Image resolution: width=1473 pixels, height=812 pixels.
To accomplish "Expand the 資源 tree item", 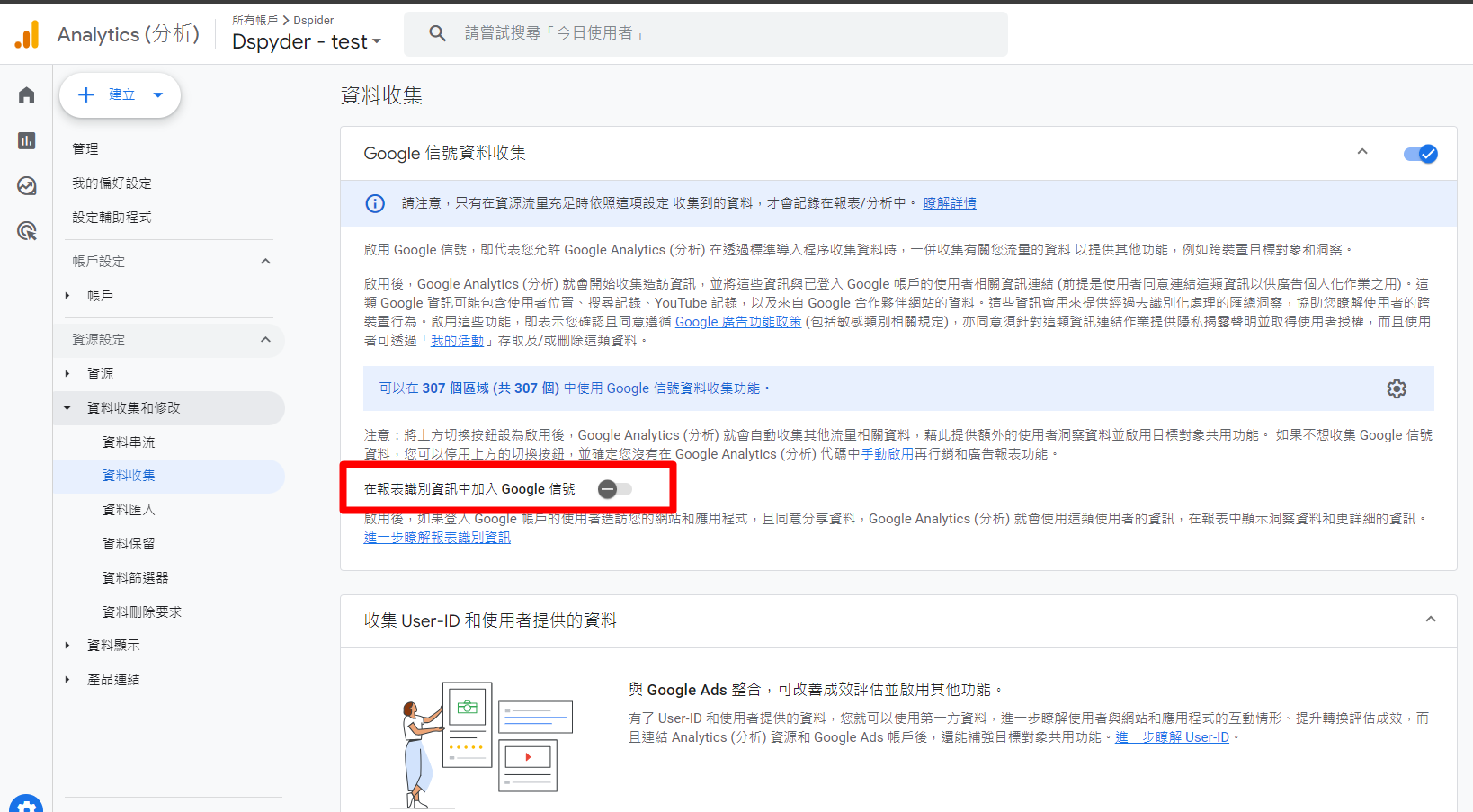I will [67, 373].
